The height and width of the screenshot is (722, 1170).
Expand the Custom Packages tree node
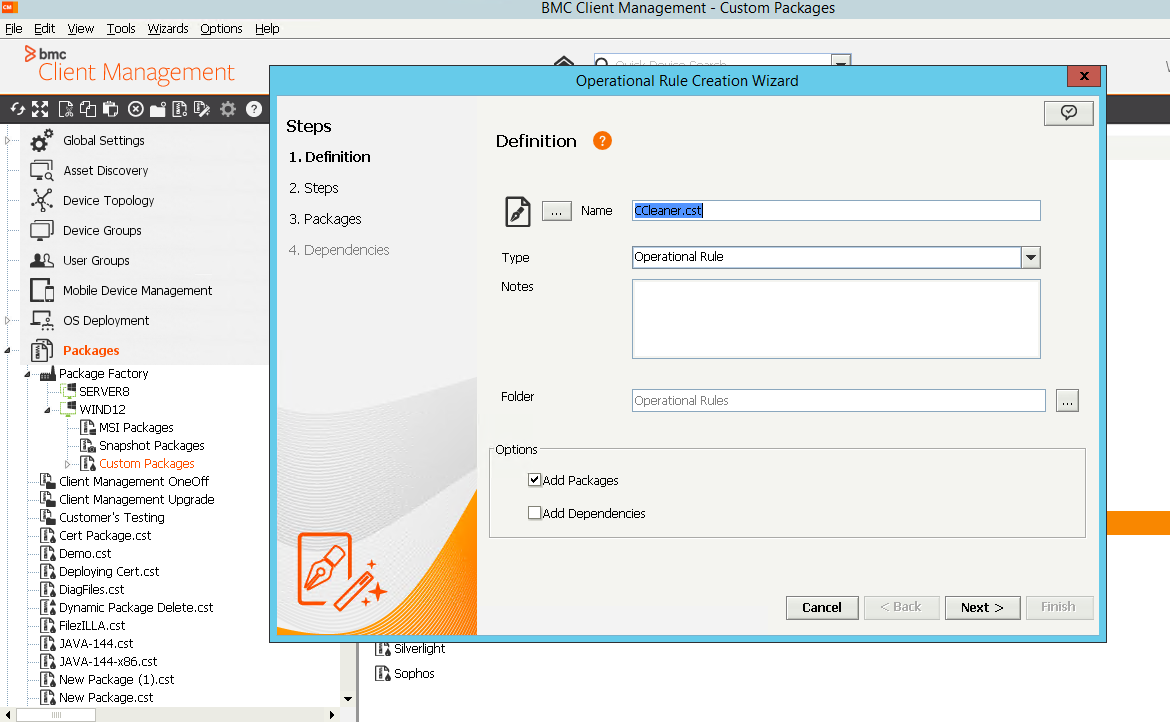pos(67,464)
